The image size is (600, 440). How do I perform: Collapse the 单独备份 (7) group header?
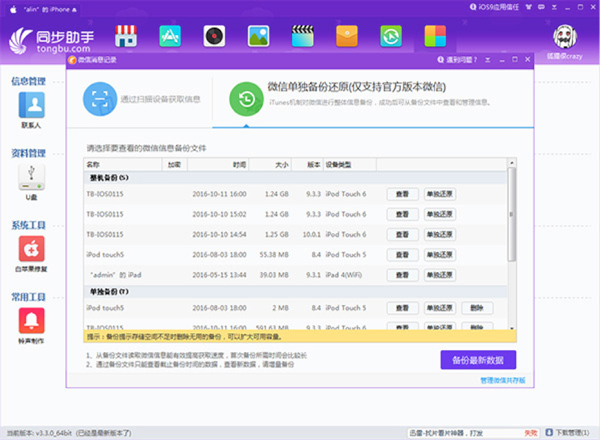pos(295,292)
